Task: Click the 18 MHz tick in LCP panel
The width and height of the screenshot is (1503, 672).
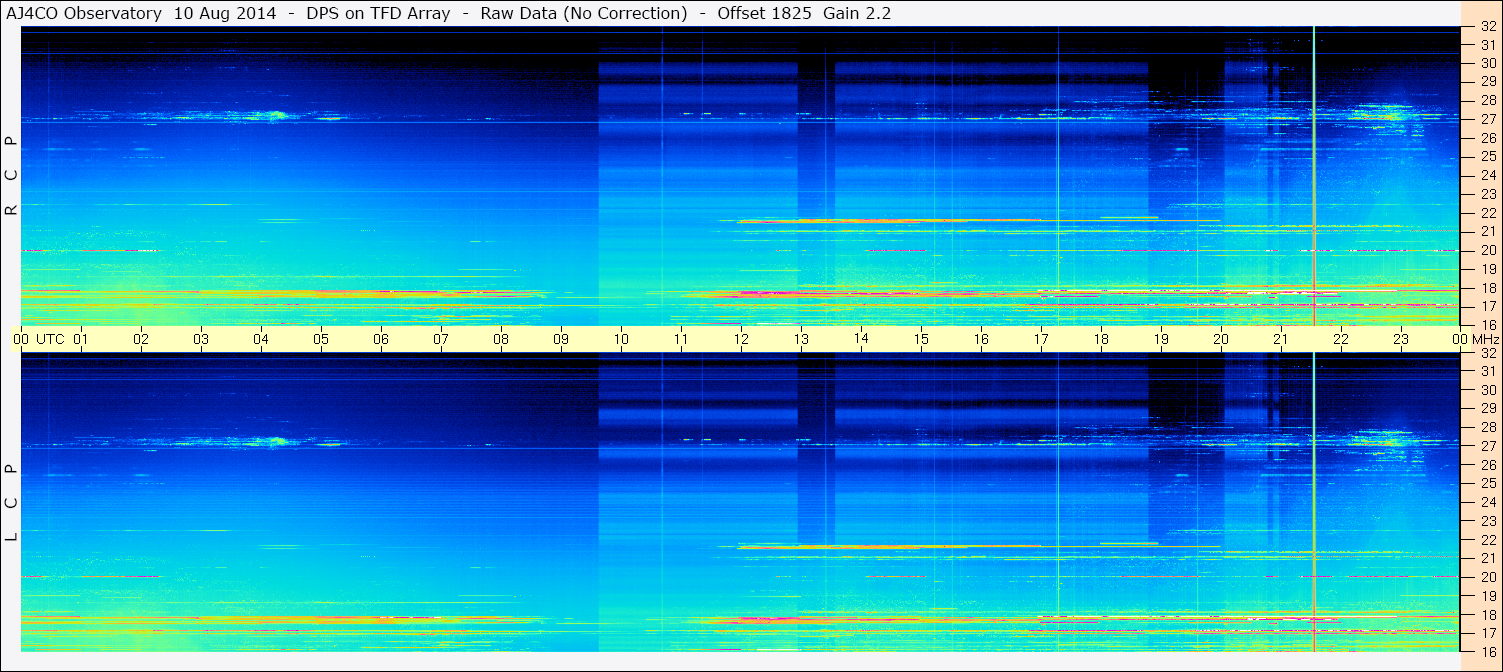Action: (x=1488, y=614)
